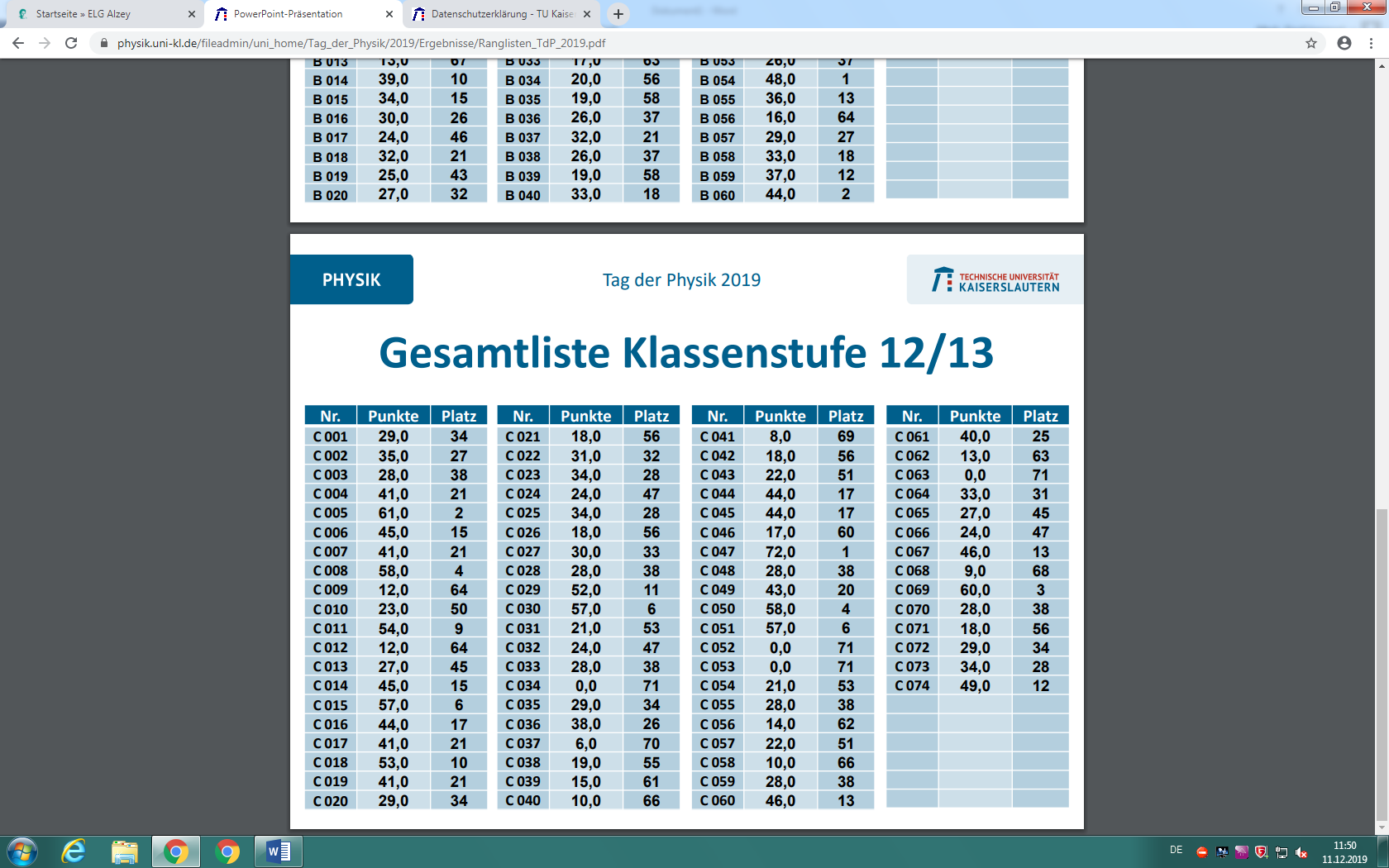Click the red stop icon in the system tray

(x=1203, y=852)
